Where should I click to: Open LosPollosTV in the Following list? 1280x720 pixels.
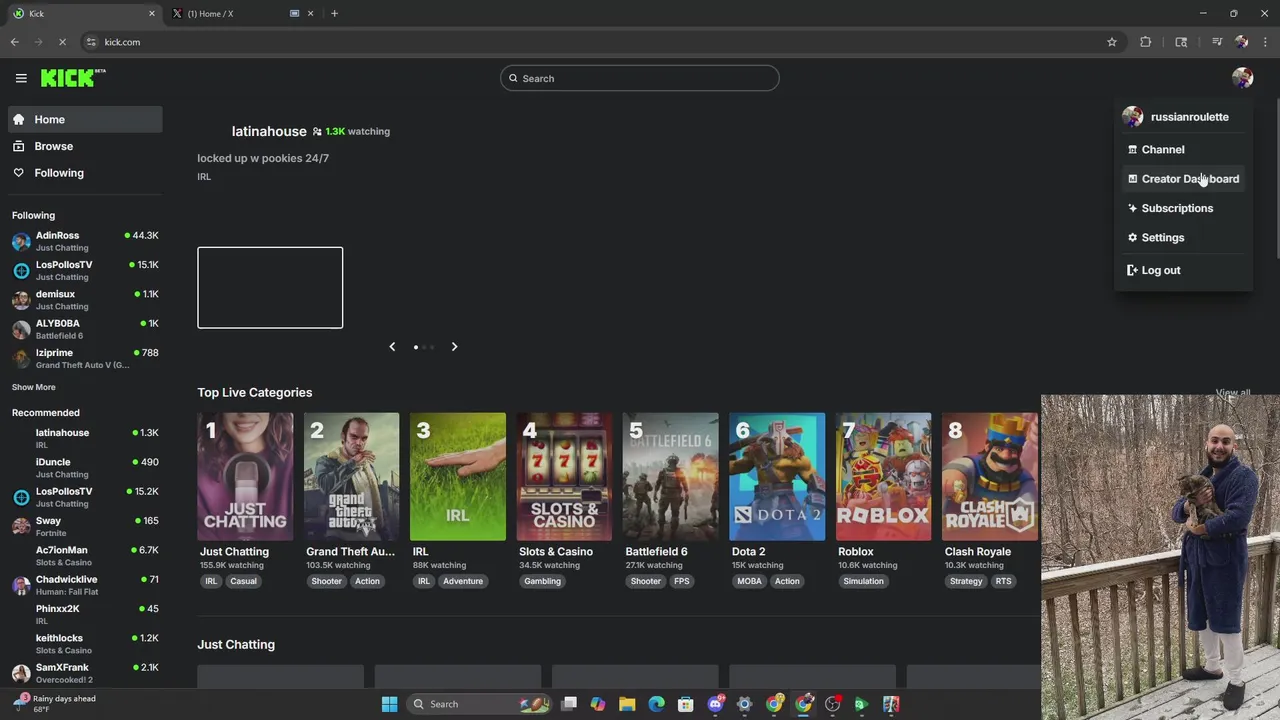coord(85,270)
